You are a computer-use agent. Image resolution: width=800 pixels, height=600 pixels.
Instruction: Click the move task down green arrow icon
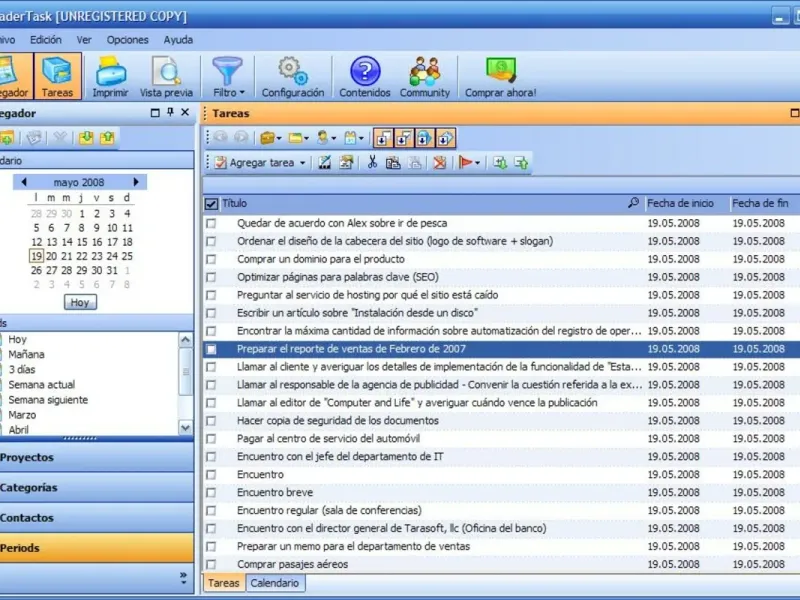[x=500, y=163]
